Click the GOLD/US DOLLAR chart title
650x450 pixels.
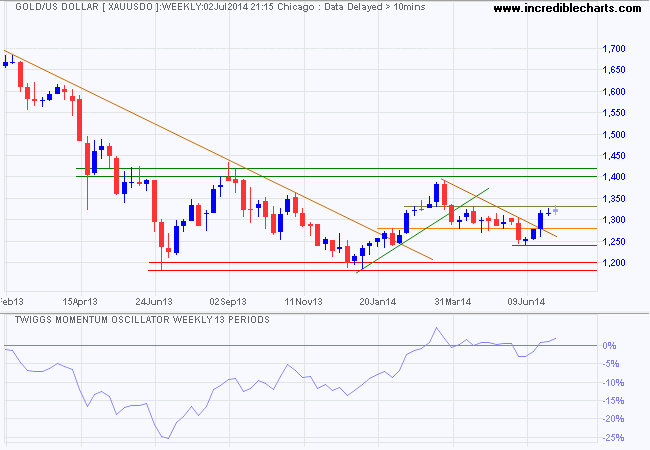pos(56,7)
